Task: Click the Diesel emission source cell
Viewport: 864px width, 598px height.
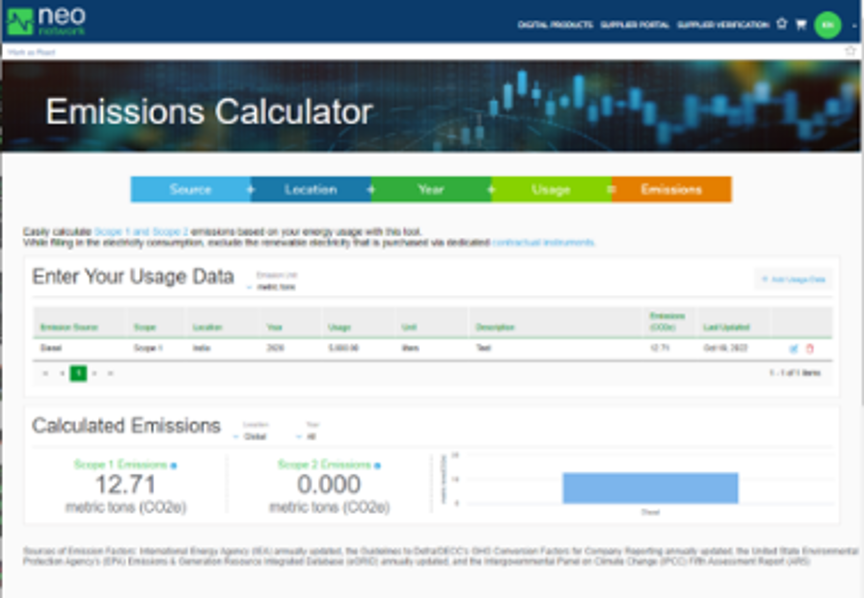Action: 51,348
